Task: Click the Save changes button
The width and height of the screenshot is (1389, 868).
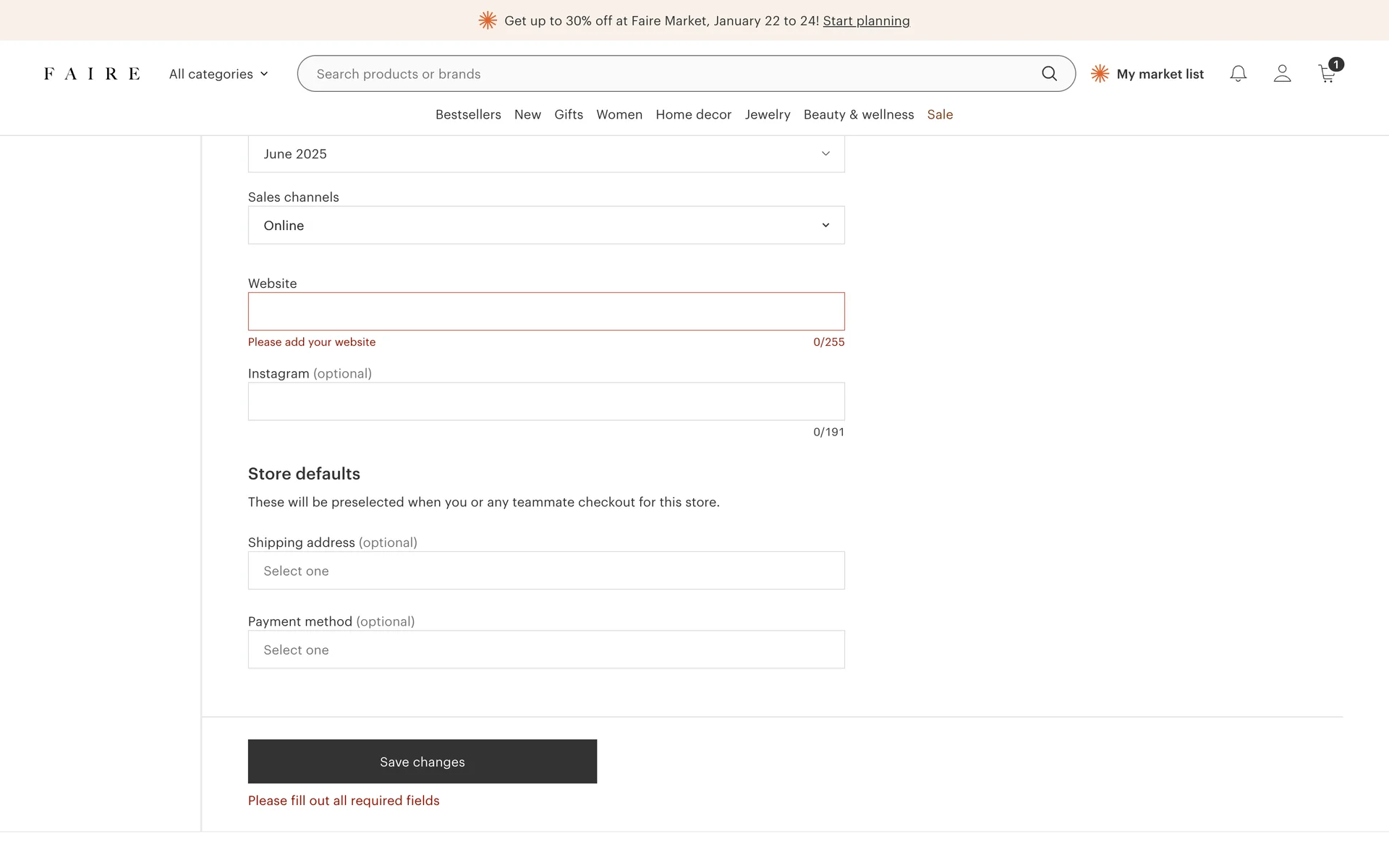Action: tap(422, 762)
